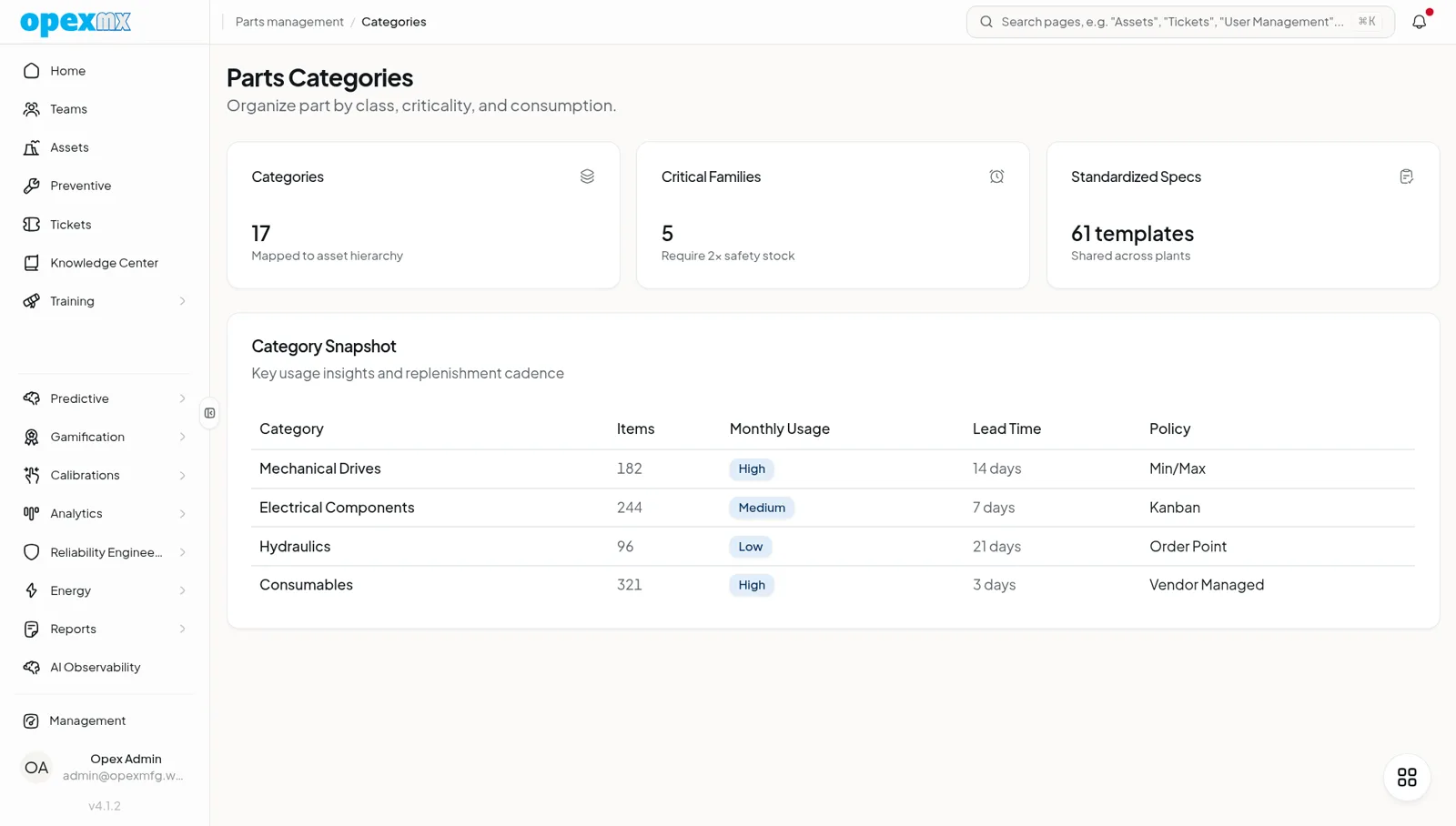Click the Teams sidebar icon
Viewport: 1456px width, 826px height.
coord(32,109)
